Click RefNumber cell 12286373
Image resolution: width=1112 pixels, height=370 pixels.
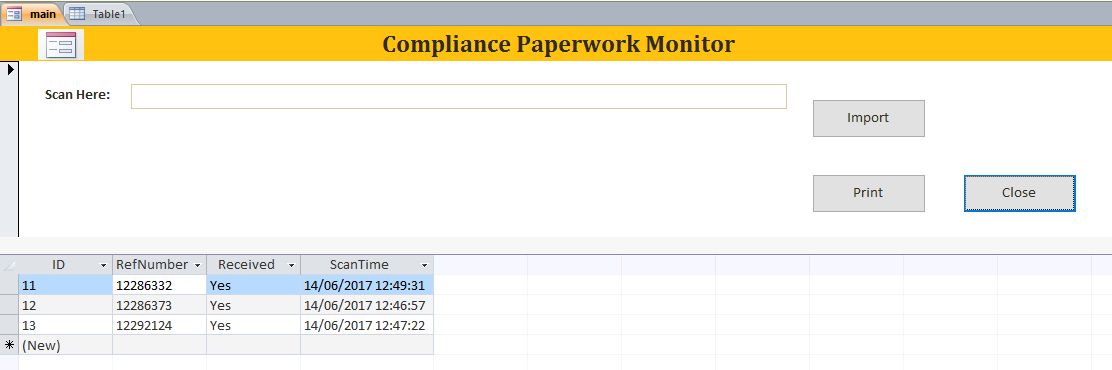[x=160, y=305]
